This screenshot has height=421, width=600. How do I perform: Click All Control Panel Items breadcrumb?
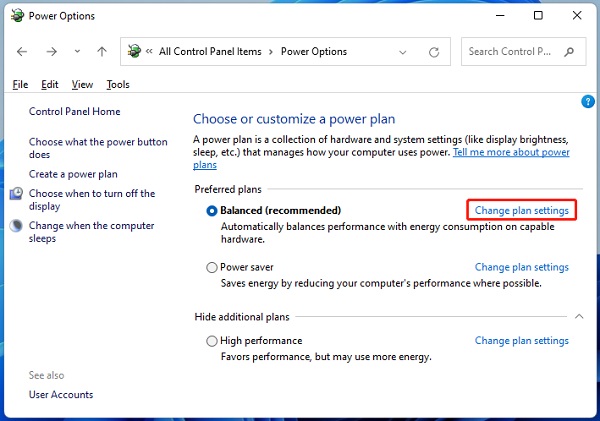coord(210,51)
